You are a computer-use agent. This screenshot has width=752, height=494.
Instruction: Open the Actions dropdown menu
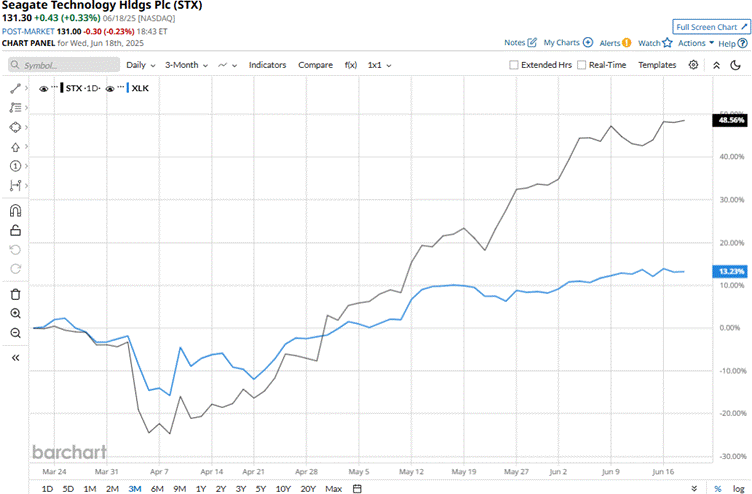click(696, 43)
